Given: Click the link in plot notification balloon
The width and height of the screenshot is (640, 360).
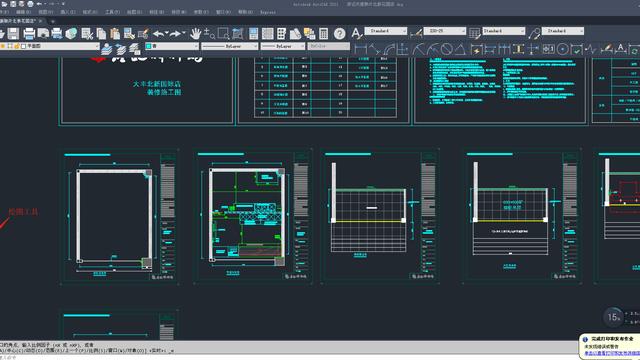Looking at the screenshot, I should pos(612,353).
